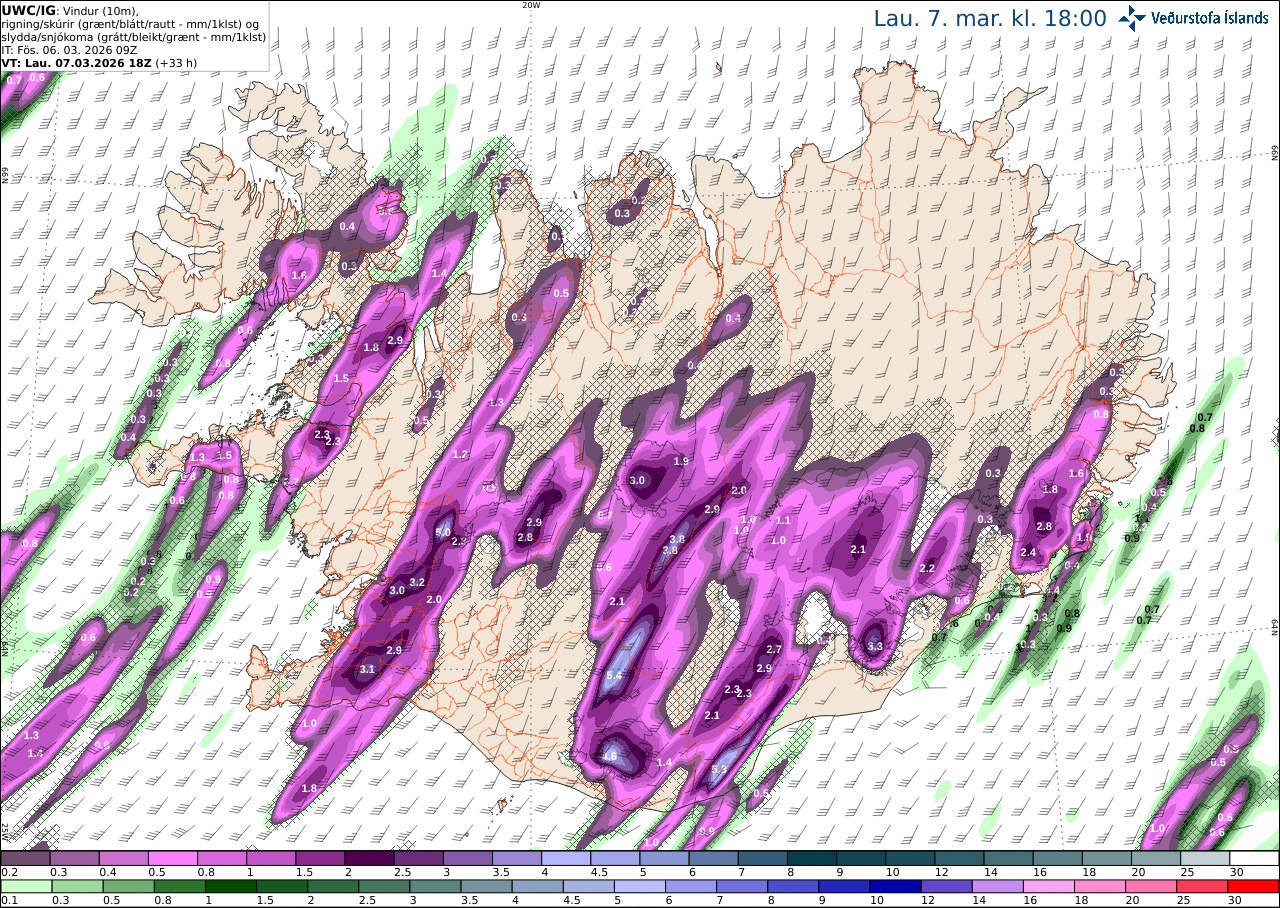Image resolution: width=1280 pixels, height=908 pixels.
Task: Select light periwinkle snow swatch at 4
Action: [566, 858]
